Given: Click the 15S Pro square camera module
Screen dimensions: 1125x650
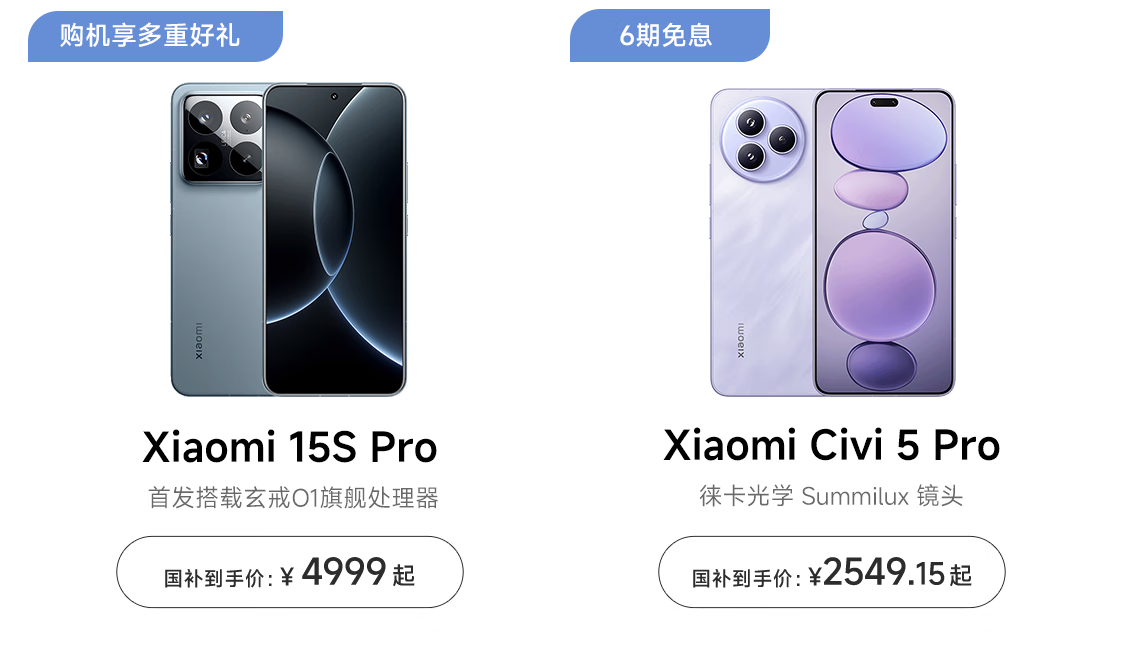Looking at the screenshot, I should (224, 138).
